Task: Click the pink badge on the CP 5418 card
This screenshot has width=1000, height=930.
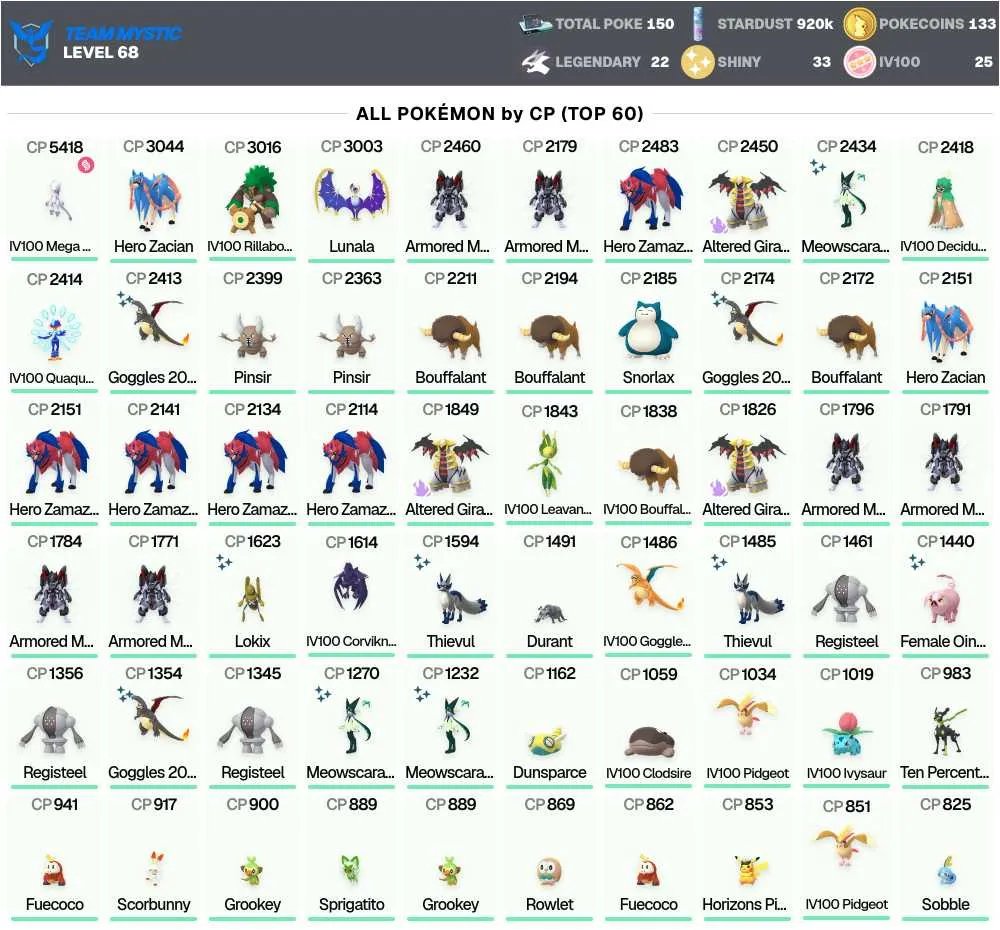Action: point(86,165)
